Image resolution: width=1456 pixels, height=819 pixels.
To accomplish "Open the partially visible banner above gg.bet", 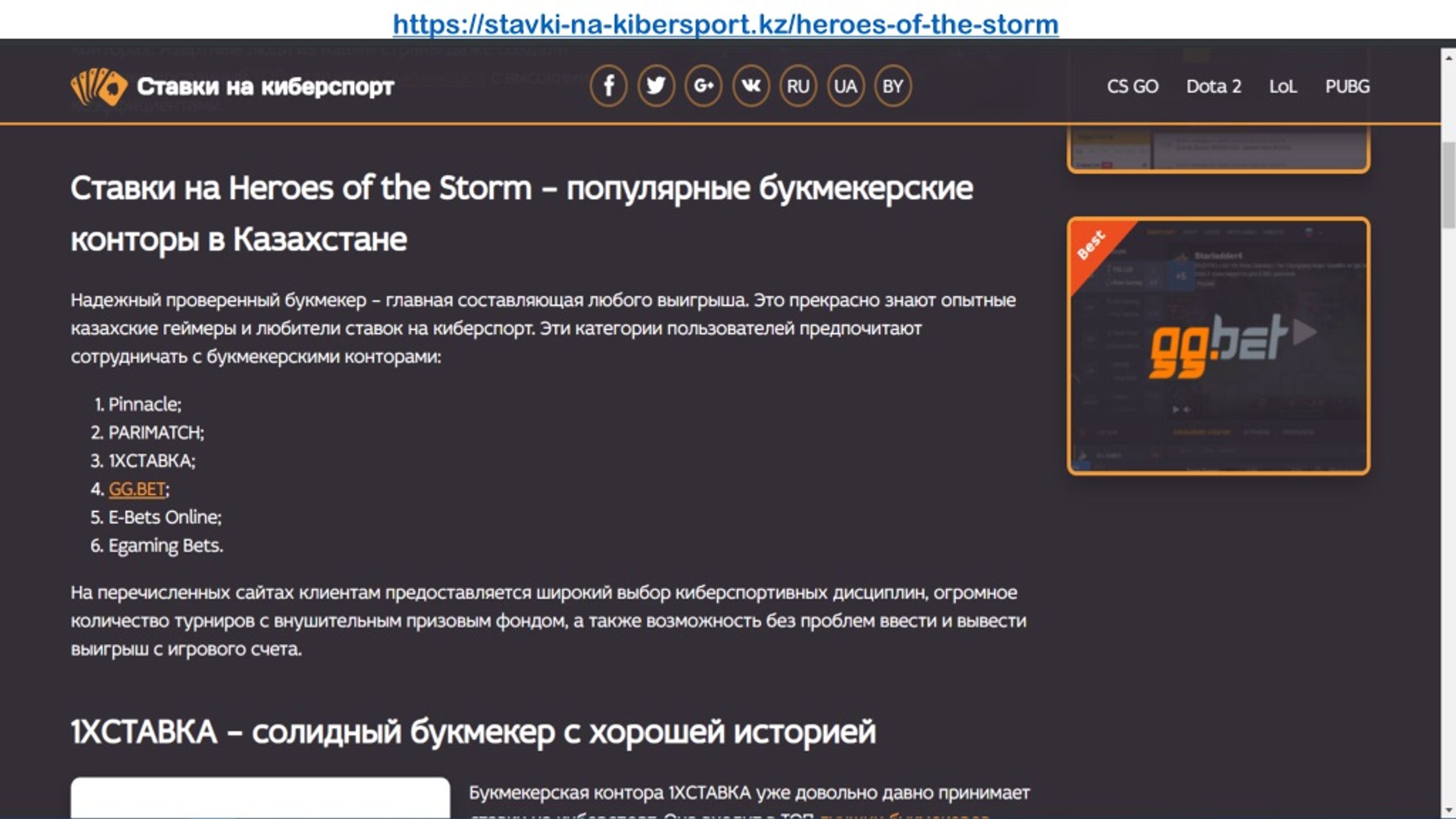I will pyautogui.click(x=1219, y=149).
